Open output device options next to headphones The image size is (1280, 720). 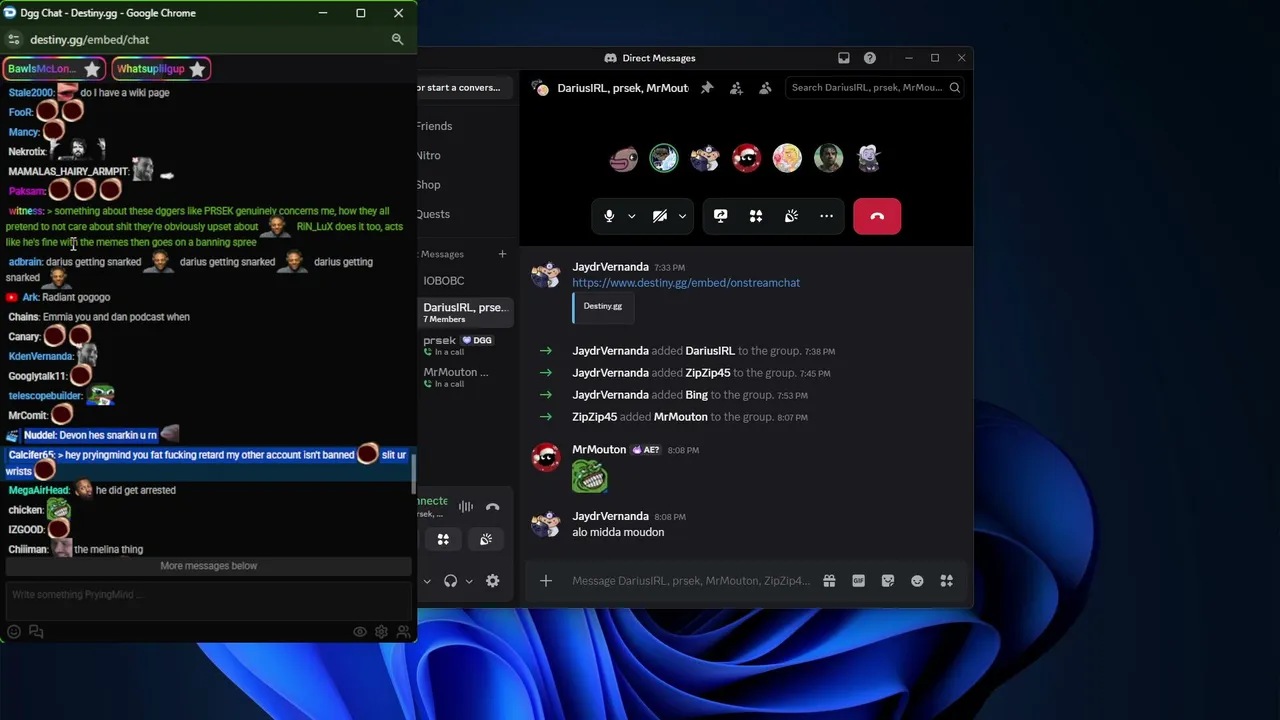(468, 581)
